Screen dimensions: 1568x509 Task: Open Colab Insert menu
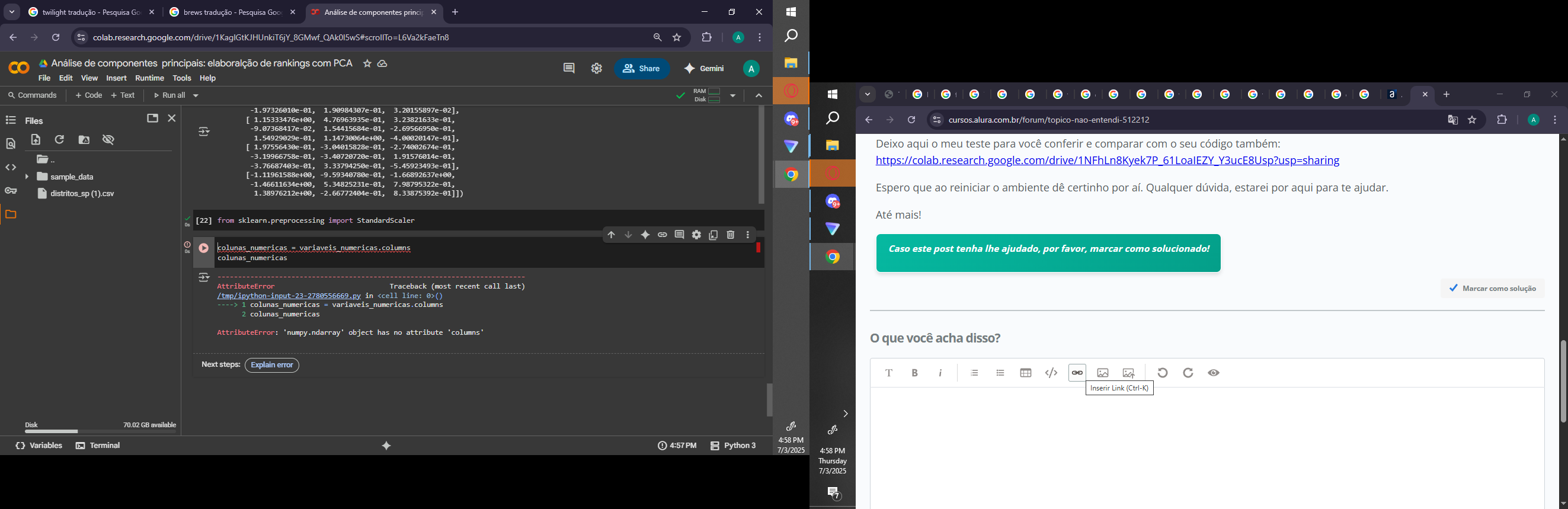point(116,79)
